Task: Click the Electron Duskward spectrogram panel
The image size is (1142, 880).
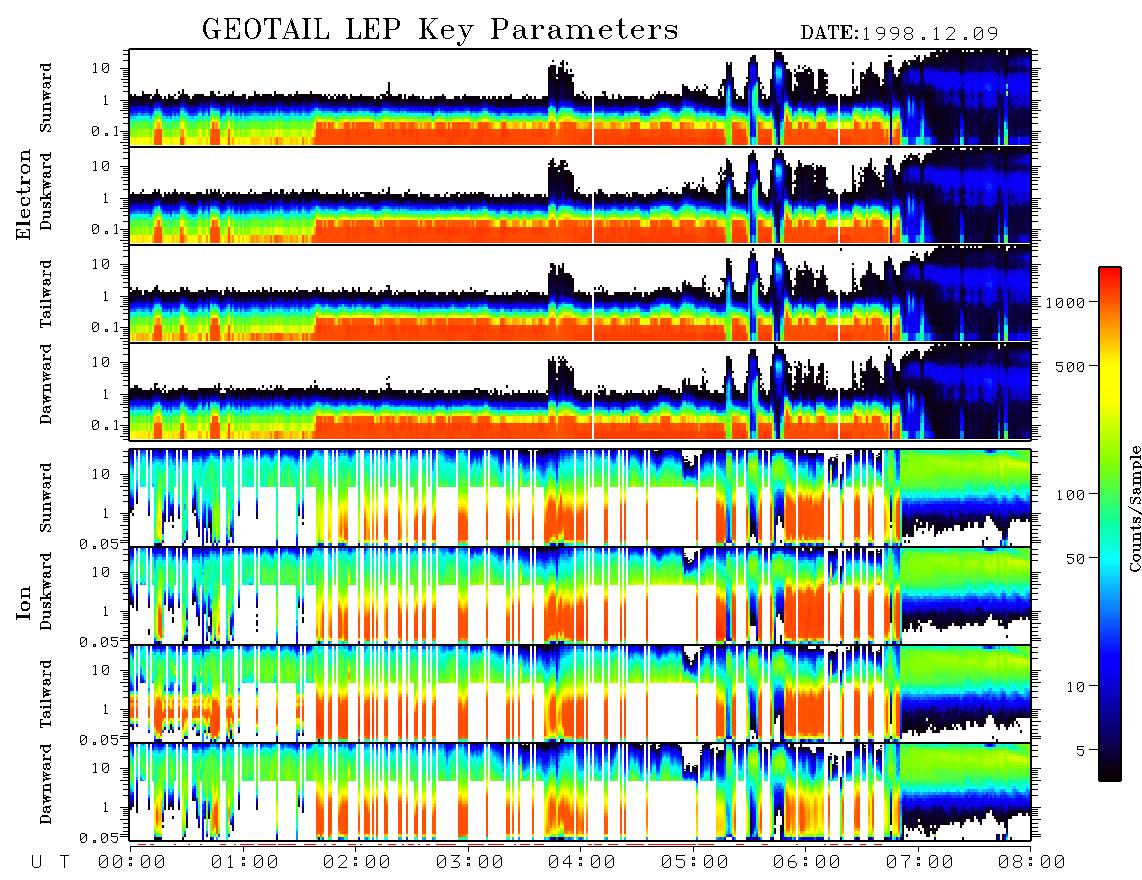Action: (x=580, y=195)
